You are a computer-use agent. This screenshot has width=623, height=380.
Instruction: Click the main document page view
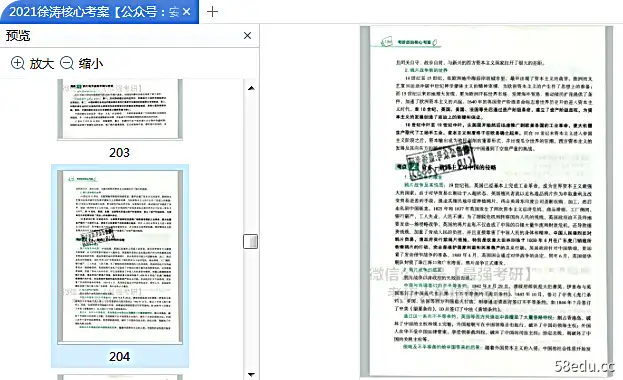coord(486,201)
